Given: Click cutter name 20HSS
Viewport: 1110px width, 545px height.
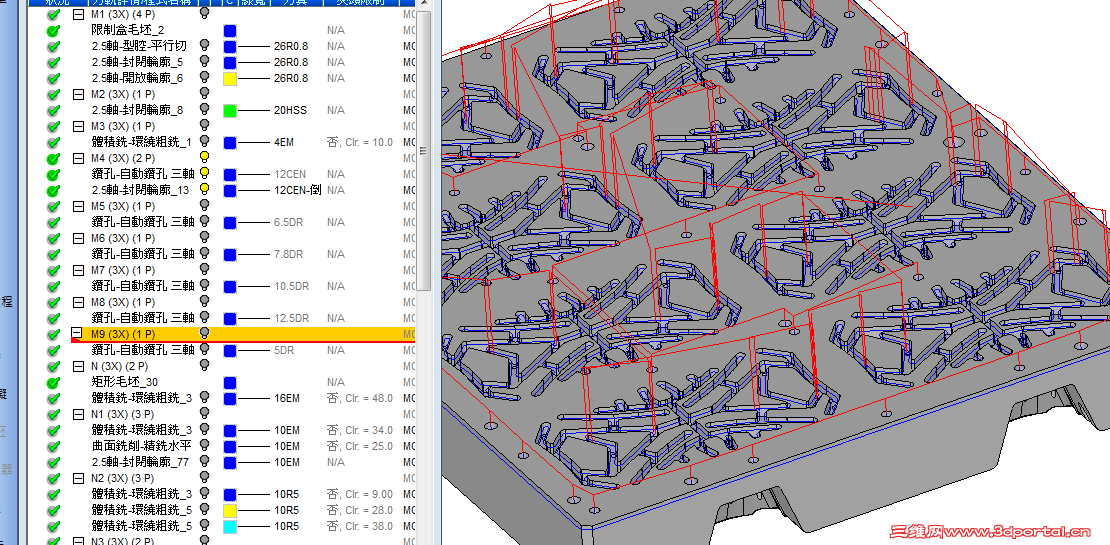Looking at the screenshot, I should pyautogui.click(x=288, y=110).
